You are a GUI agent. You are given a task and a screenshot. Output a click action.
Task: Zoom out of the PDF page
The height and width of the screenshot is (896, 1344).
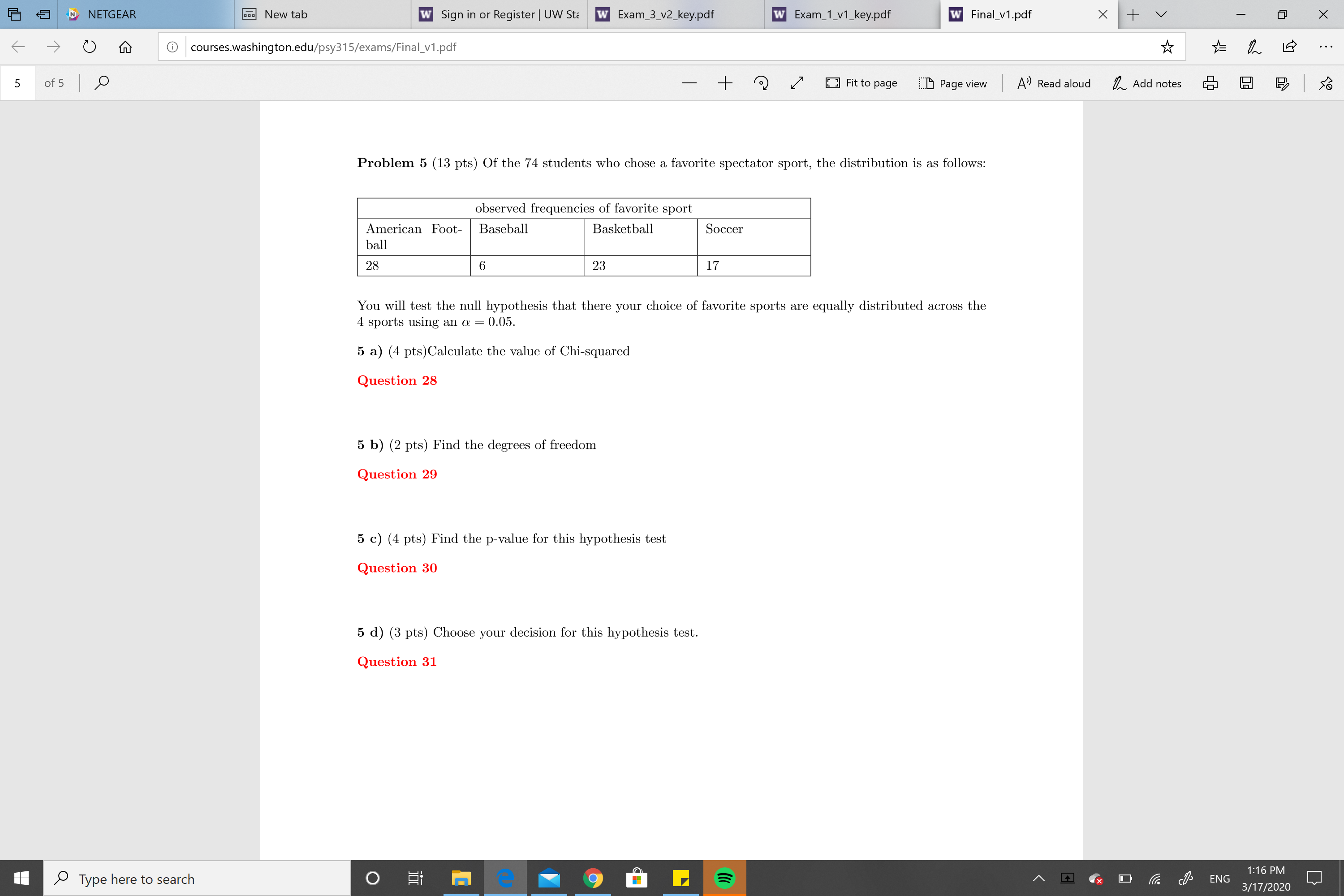[690, 83]
